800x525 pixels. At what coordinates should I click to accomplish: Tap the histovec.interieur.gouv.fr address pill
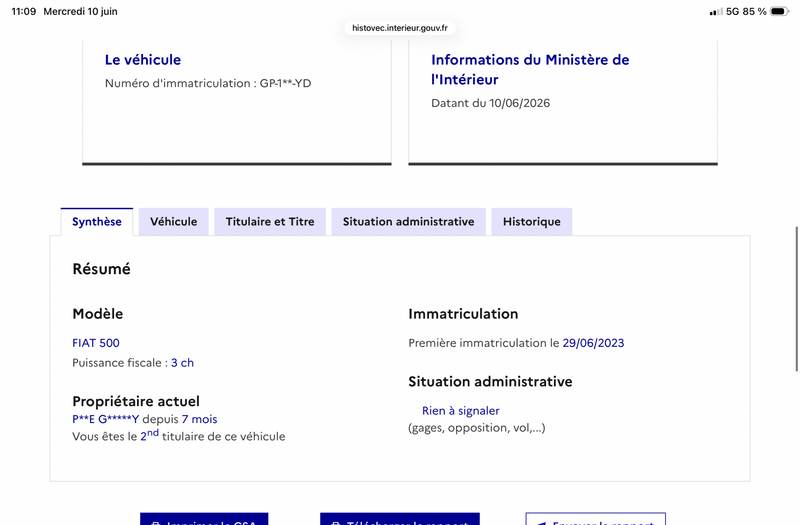click(x=400, y=28)
